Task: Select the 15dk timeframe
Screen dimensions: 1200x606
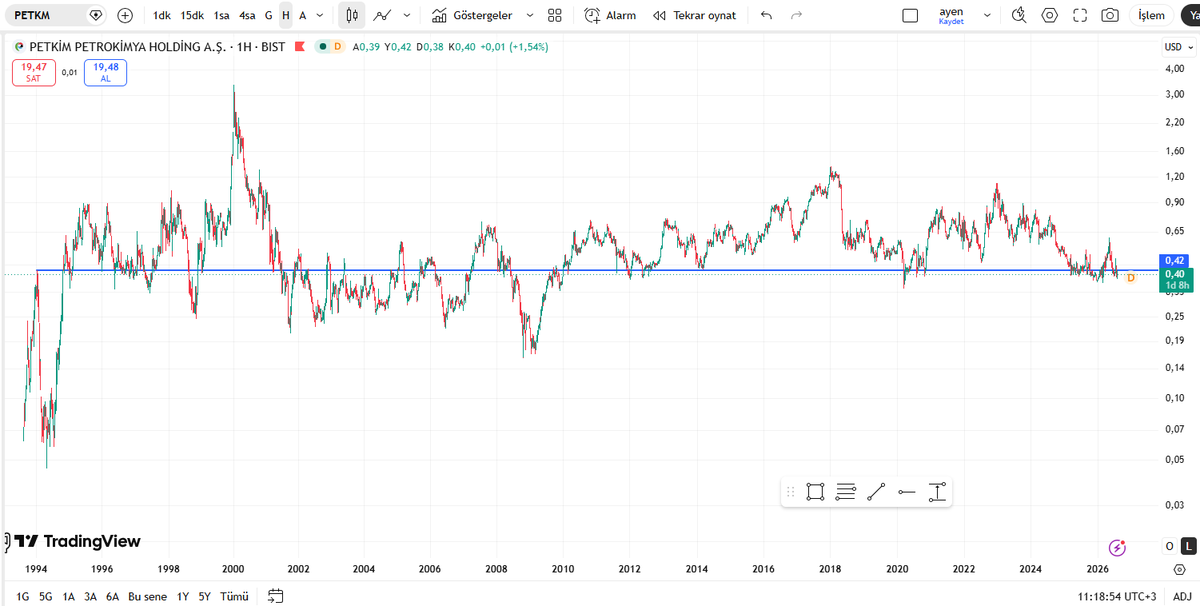Action: pyautogui.click(x=192, y=15)
